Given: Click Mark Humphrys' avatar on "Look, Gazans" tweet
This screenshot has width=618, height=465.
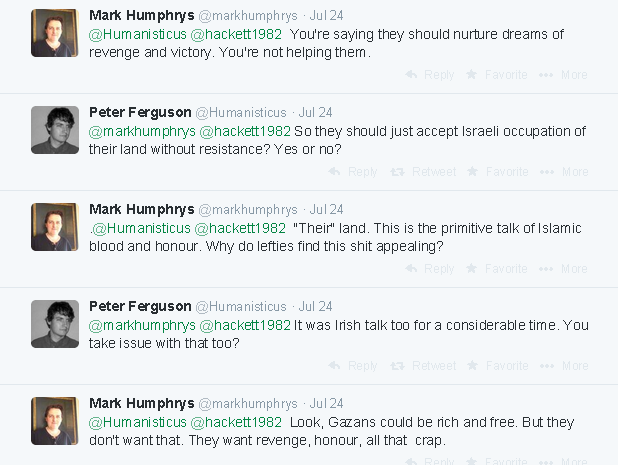Looking at the screenshot, I should (55, 421).
